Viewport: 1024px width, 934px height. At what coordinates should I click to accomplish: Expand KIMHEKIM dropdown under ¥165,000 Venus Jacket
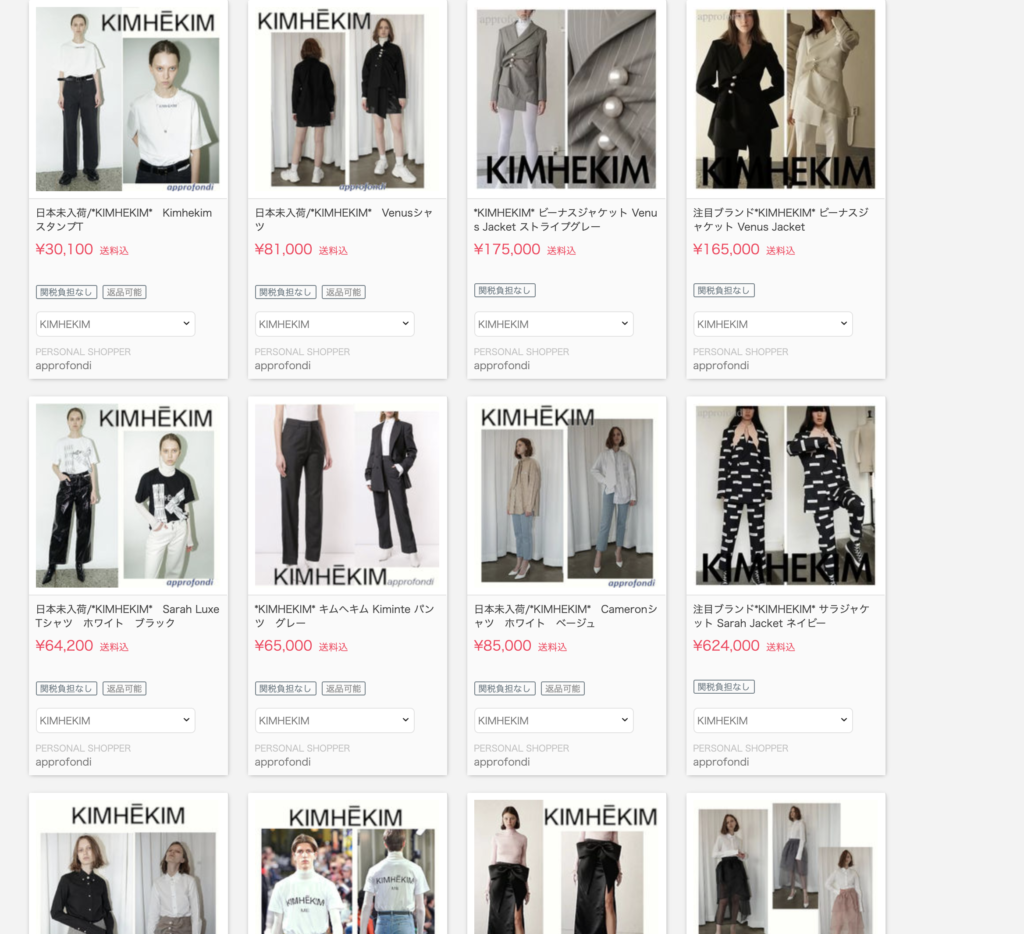coord(773,324)
